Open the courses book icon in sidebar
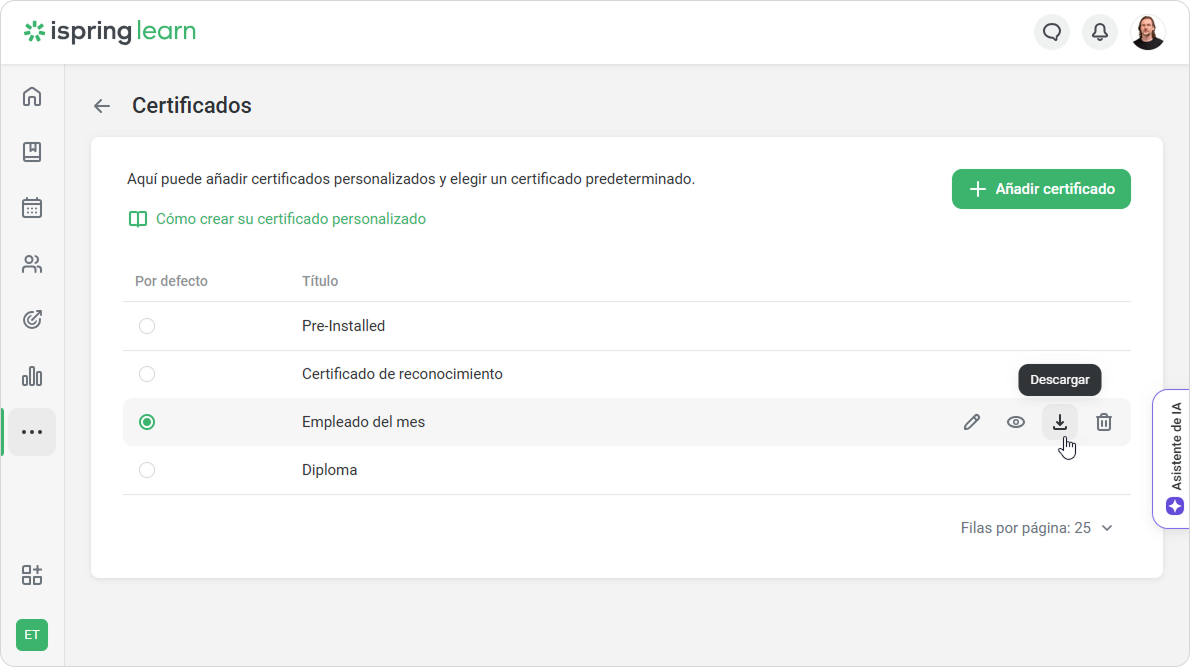The width and height of the screenshot is (1190, 667). pos(32,152)
